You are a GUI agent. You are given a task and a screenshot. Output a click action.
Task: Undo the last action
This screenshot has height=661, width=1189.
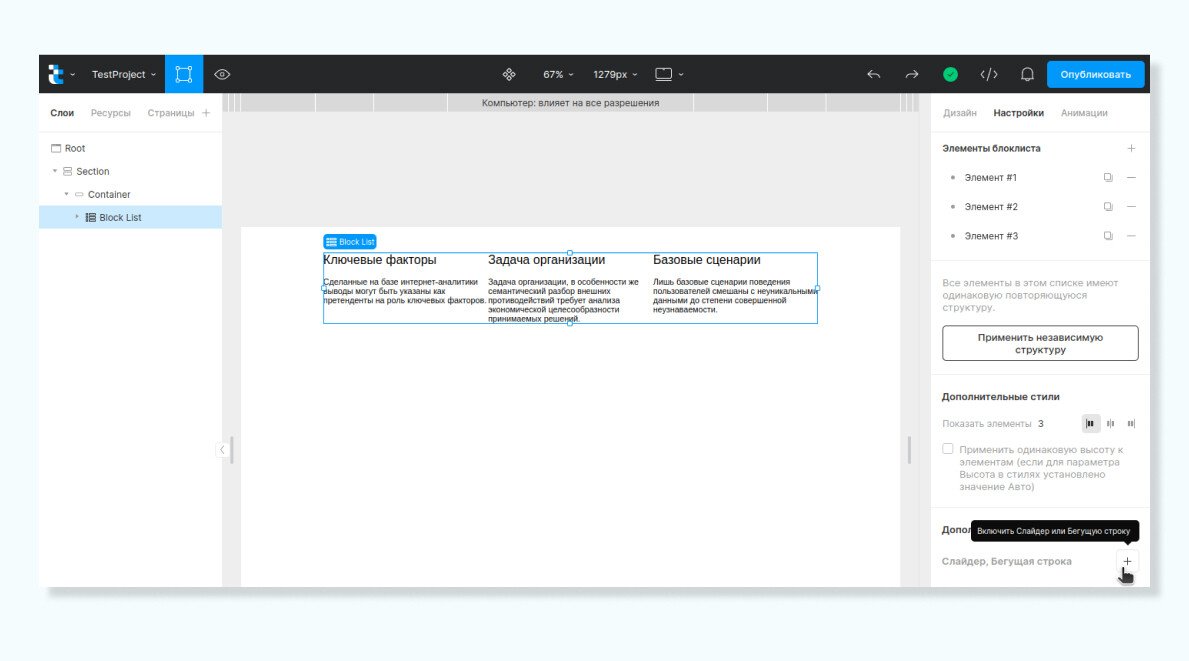click(874, 74)
